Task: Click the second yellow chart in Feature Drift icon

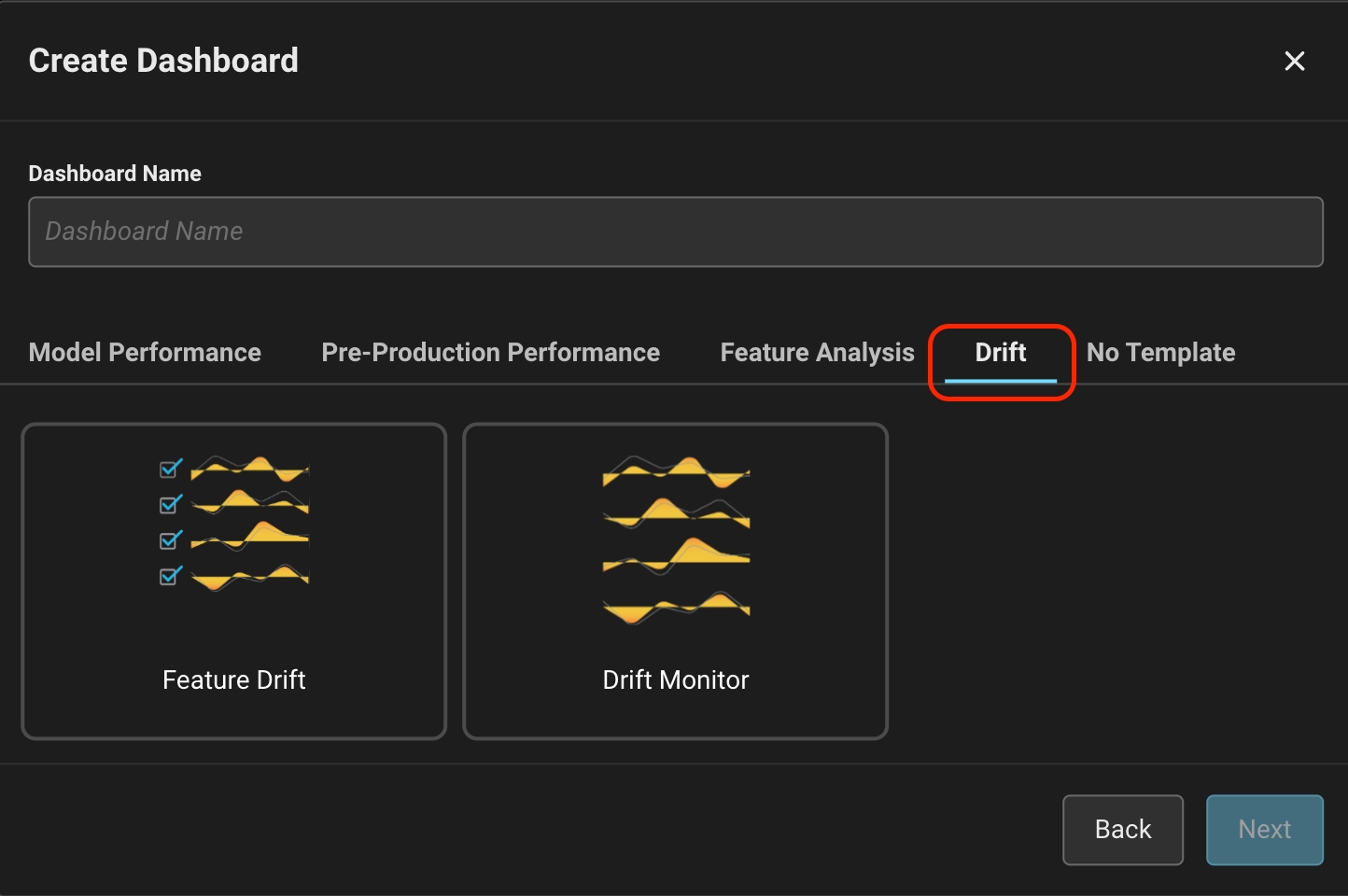Action: click(x=249, y=503)
